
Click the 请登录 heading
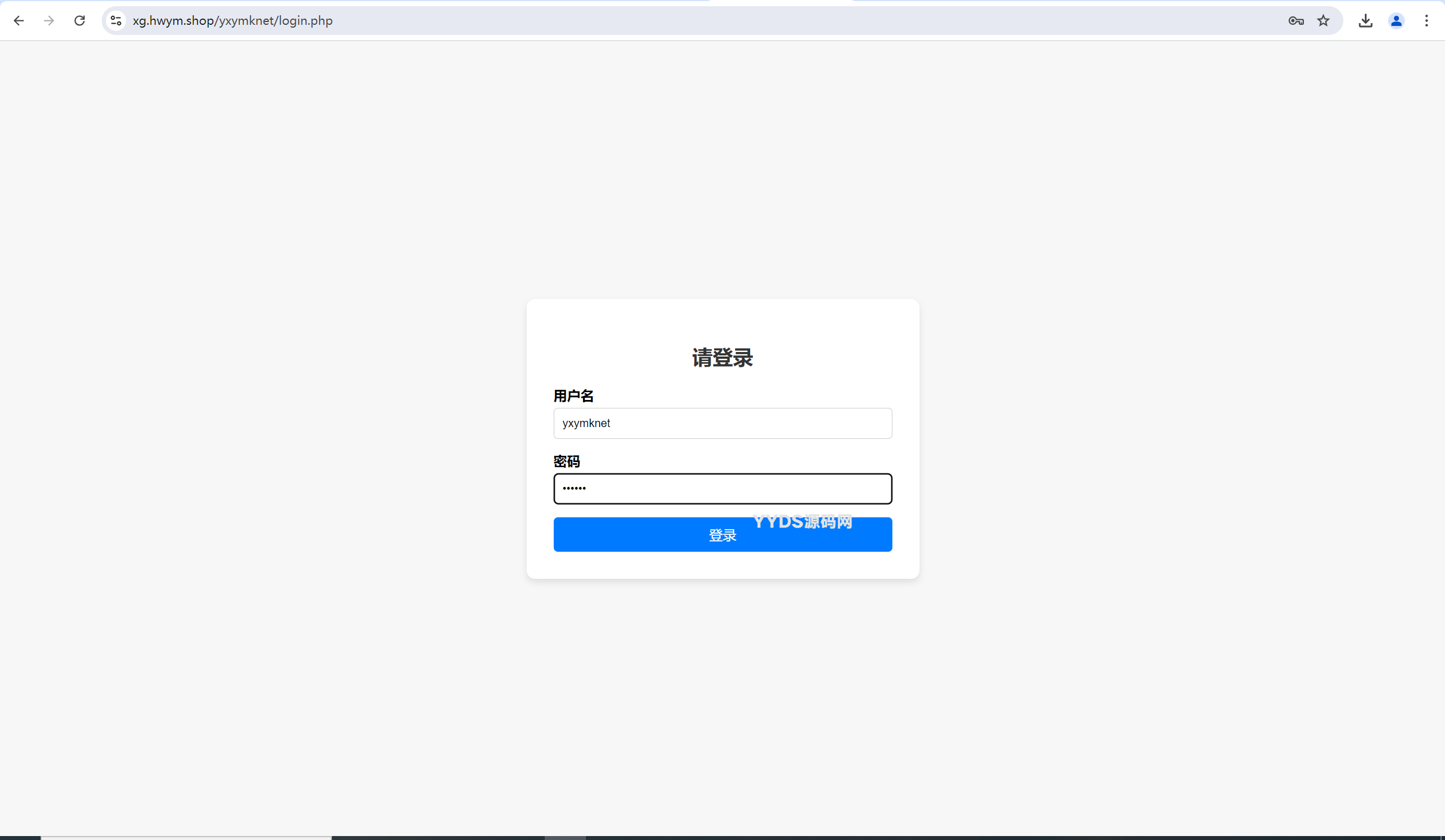click(x=722, y=358)
